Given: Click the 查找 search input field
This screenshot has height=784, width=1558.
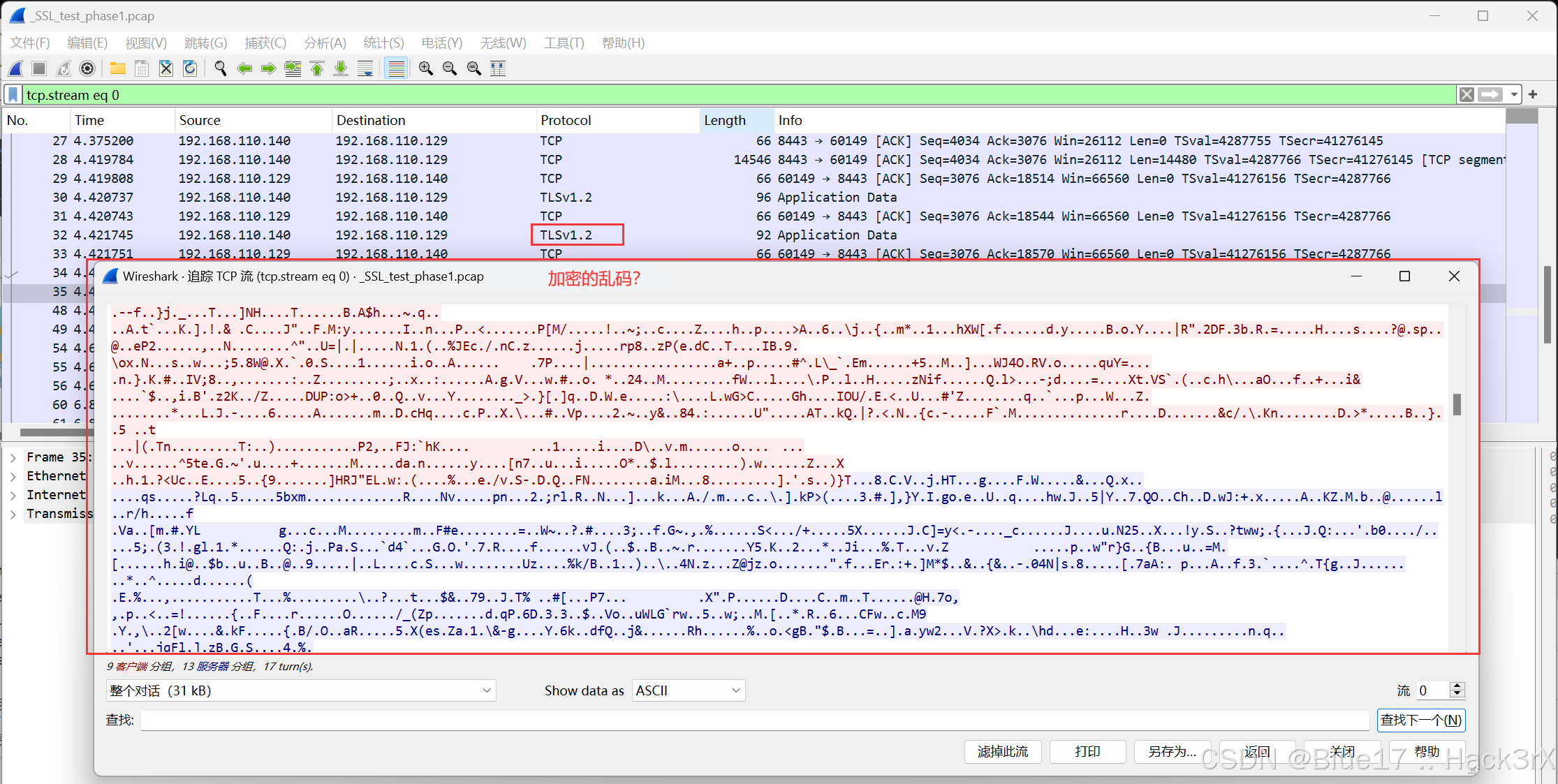Looking at the screenshot, I should point(754,720).
